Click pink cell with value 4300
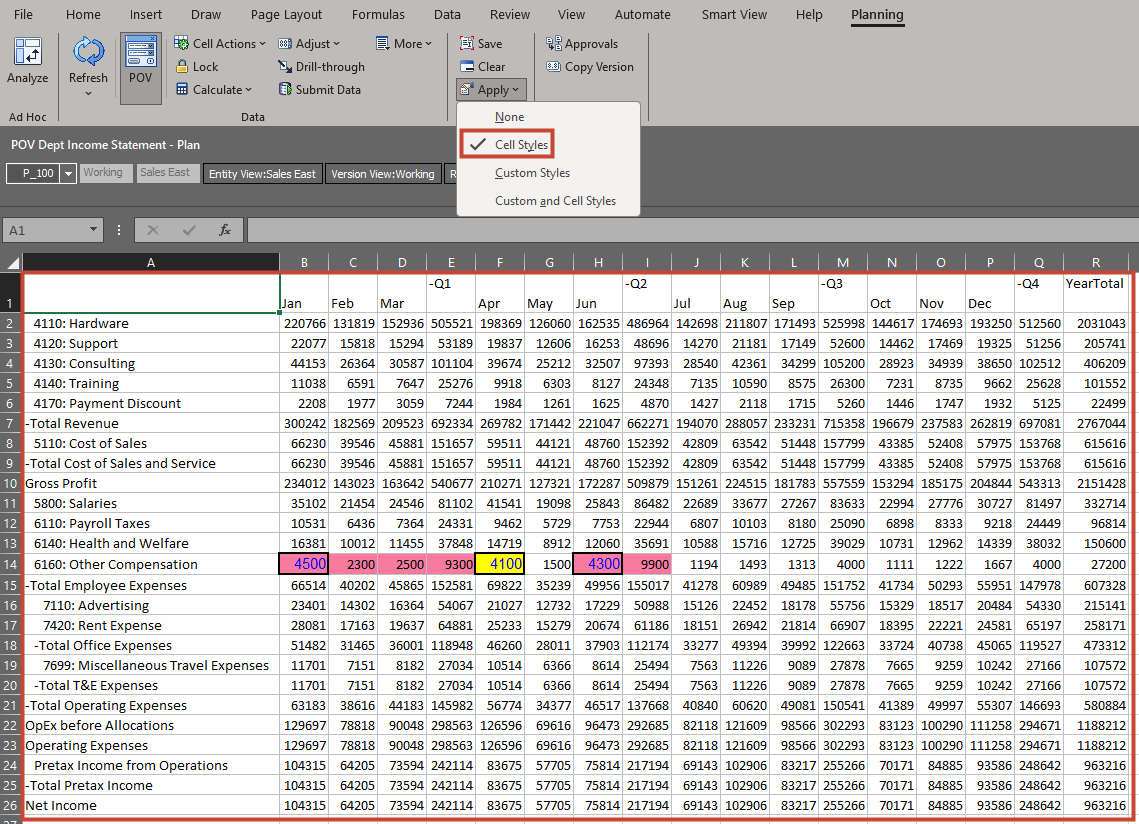The width and height of the screenshot is (1139, 824). [598, 564]
